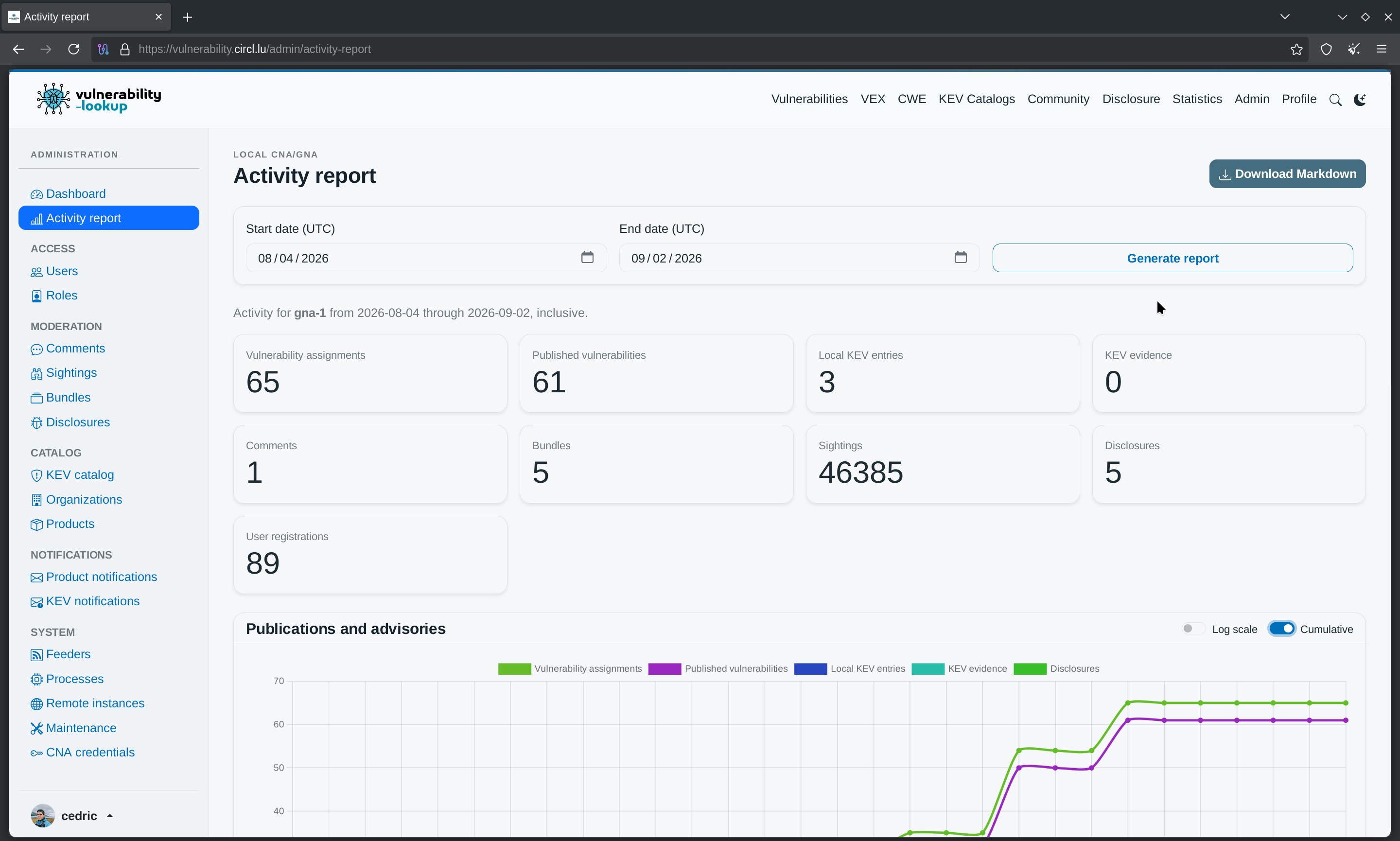Toggle Local KEV entries legend series

(x=849, y=669)
